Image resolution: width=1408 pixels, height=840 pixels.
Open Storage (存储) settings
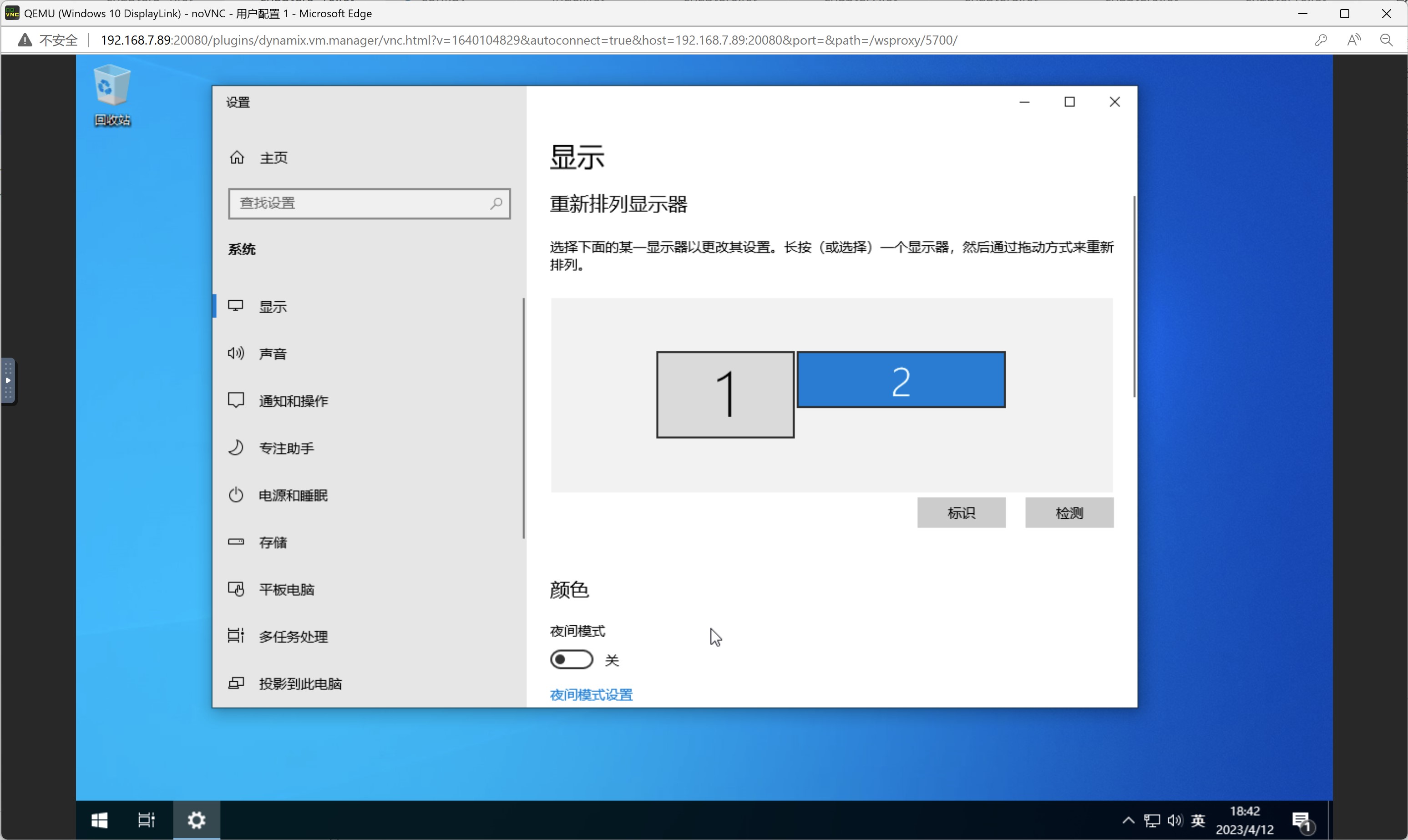(x=273, y=542)
